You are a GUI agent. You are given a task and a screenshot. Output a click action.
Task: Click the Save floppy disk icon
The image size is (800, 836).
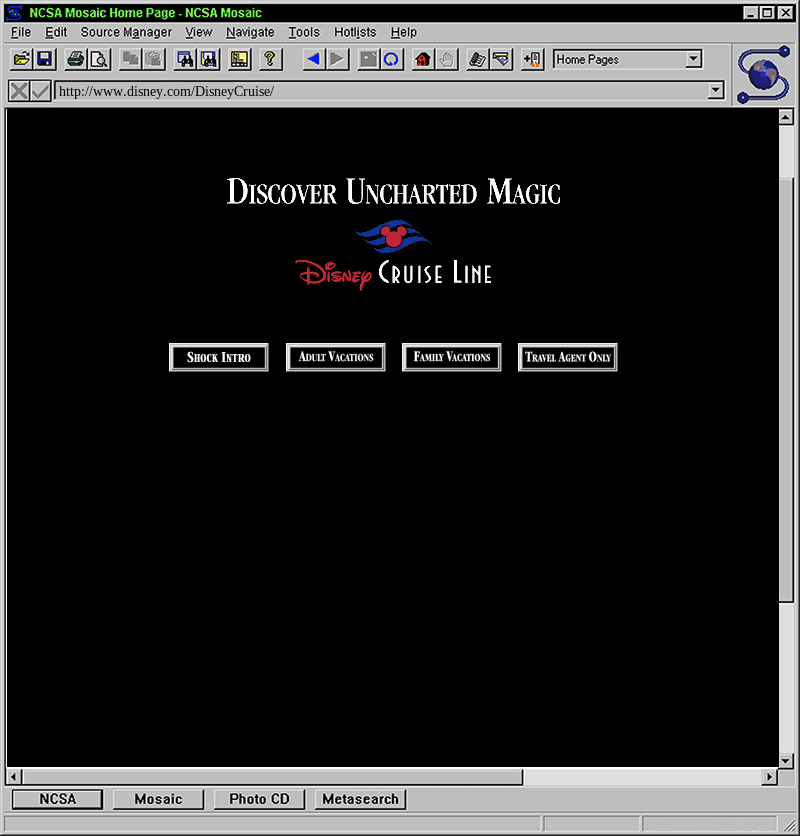[x=44, y=60]
